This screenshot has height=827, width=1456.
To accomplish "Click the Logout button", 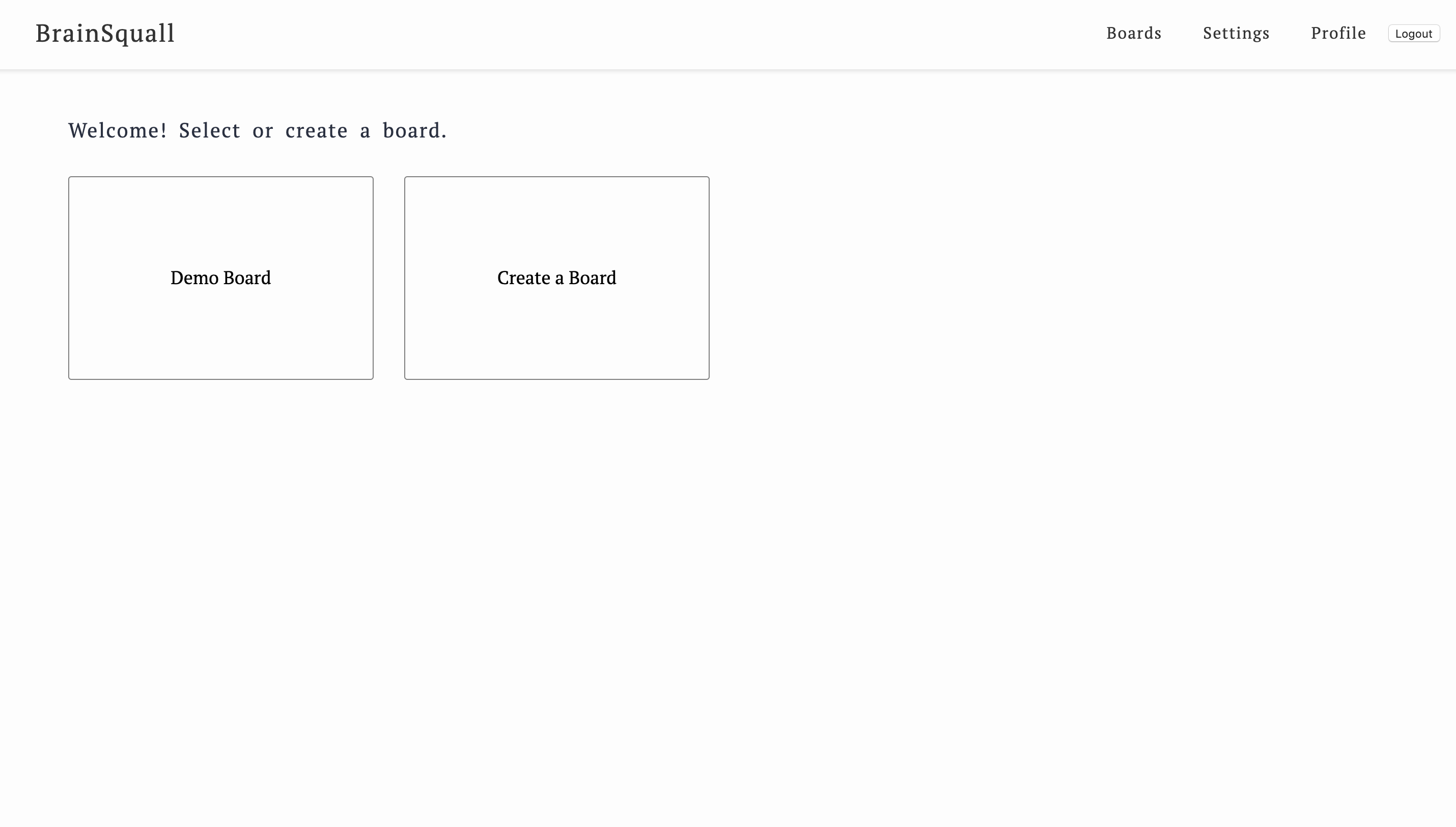I will point(1413,34).
